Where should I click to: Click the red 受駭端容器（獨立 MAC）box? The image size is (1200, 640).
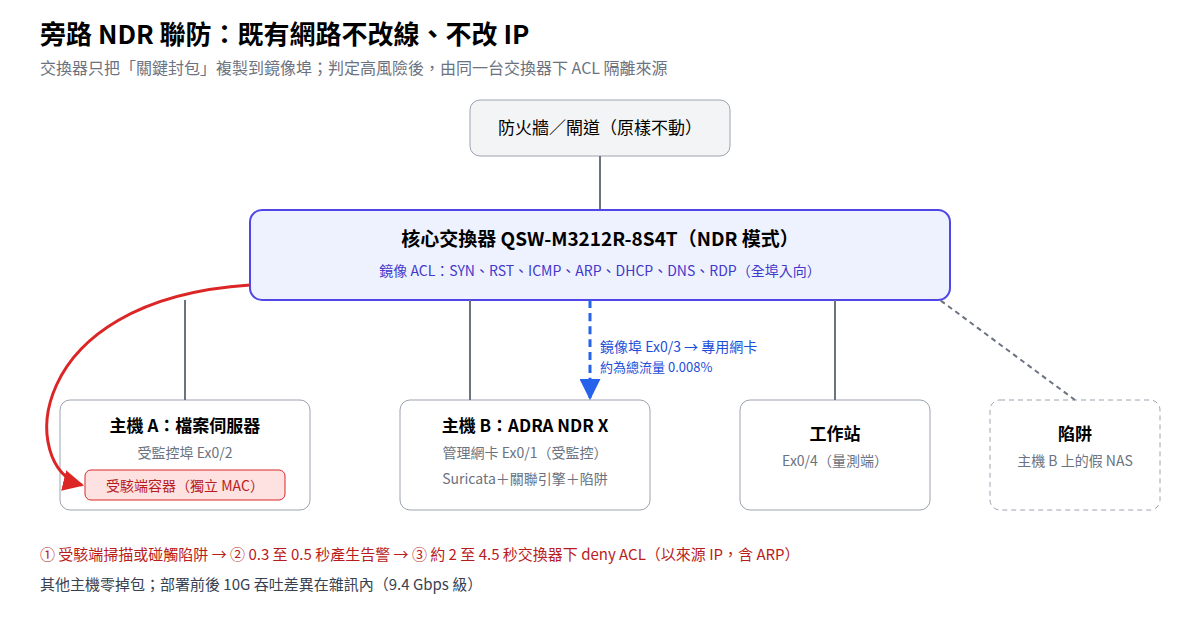tap(185, 485)
